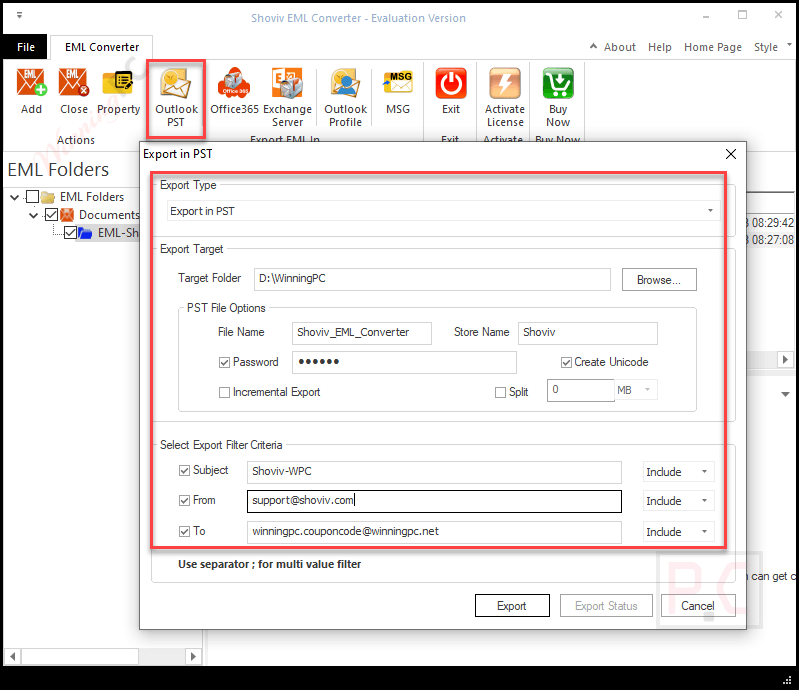Uncheck the EML-Sh subfolder checkbox
The image size is (800, 691).
click(x=70, y=233)
